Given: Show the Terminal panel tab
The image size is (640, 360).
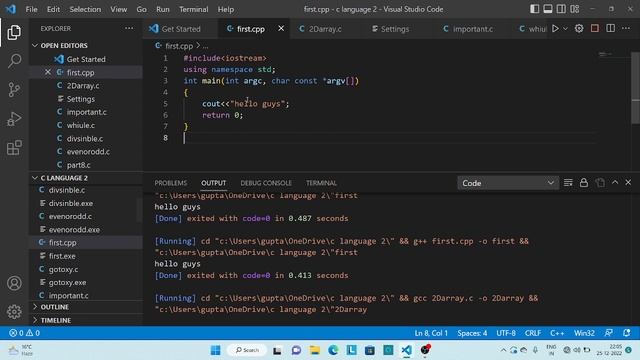Looking at the screenshot, I should (x=321, y=183).
